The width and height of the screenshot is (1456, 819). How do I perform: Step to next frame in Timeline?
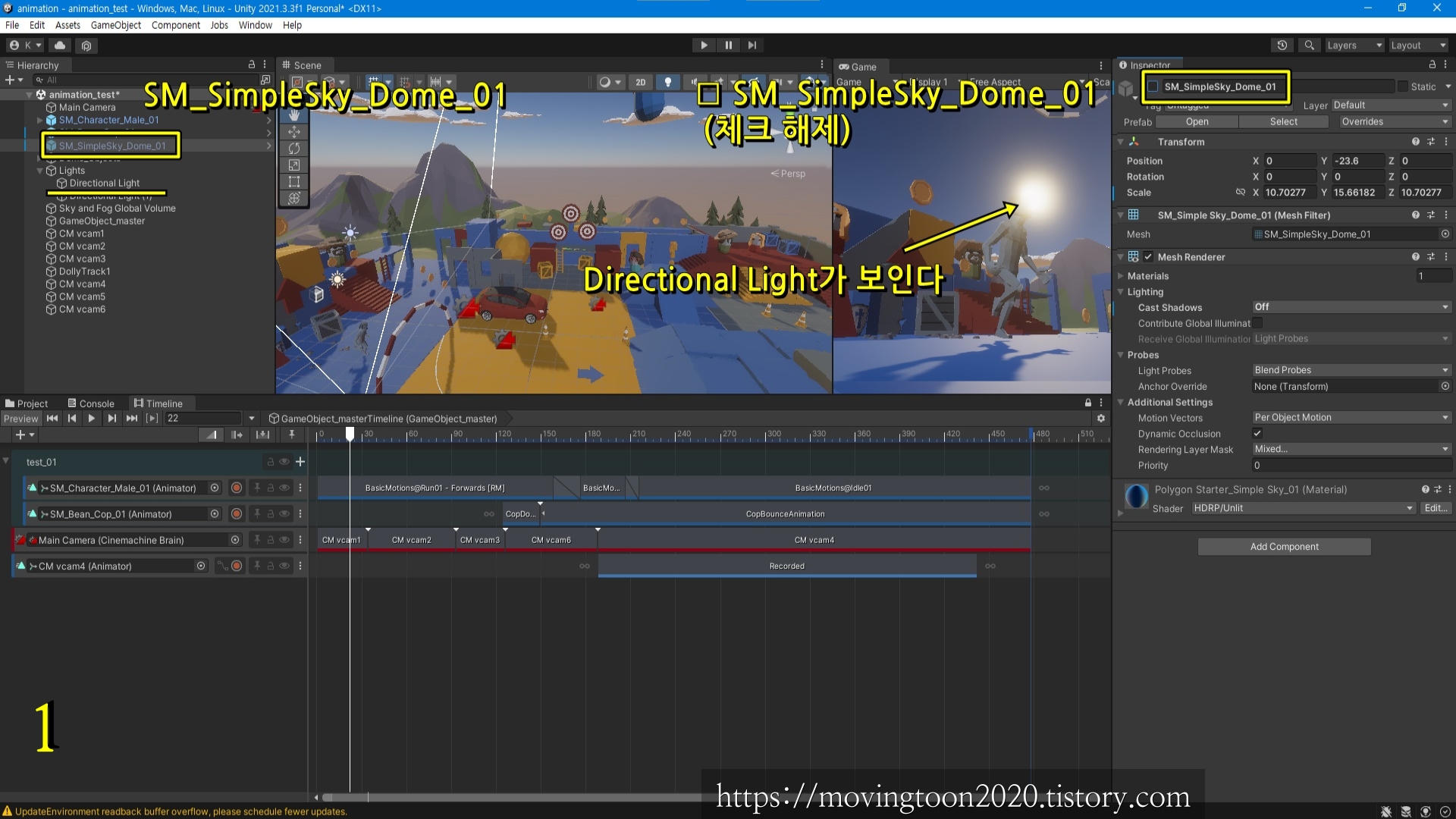click(x=112, y=419)
